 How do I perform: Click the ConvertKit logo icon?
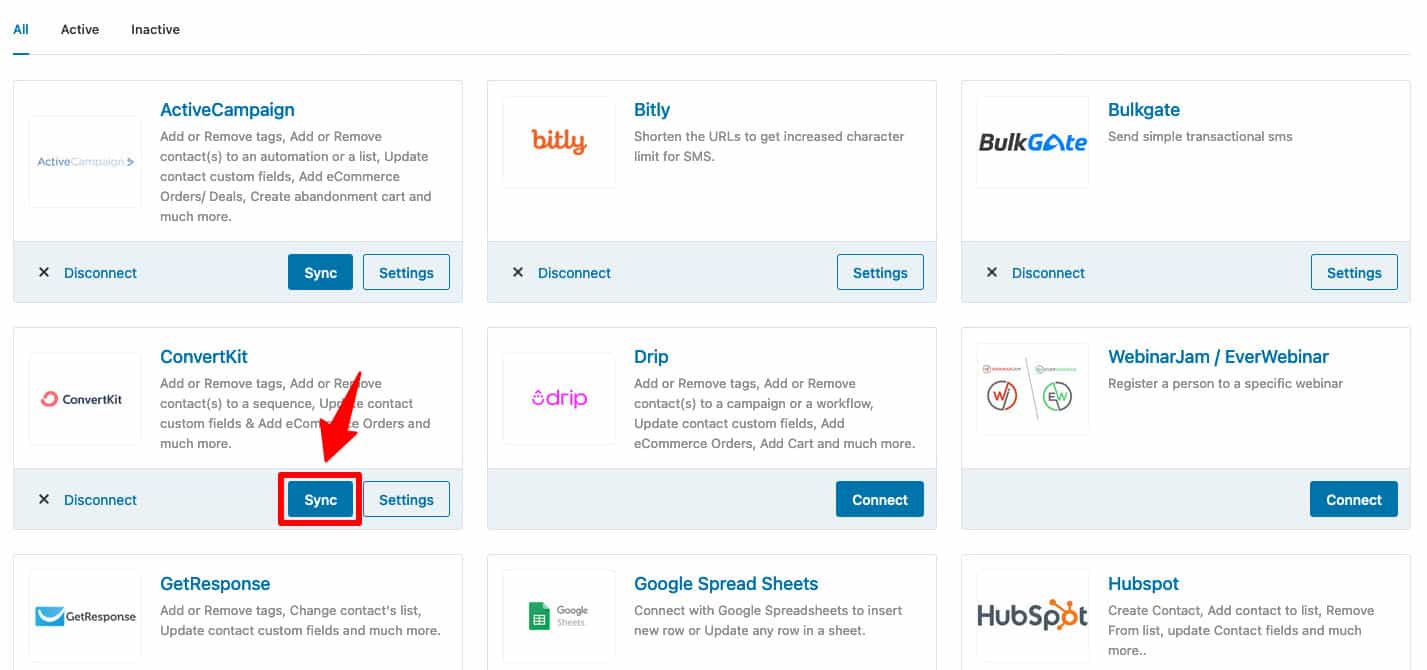(85, 398)
